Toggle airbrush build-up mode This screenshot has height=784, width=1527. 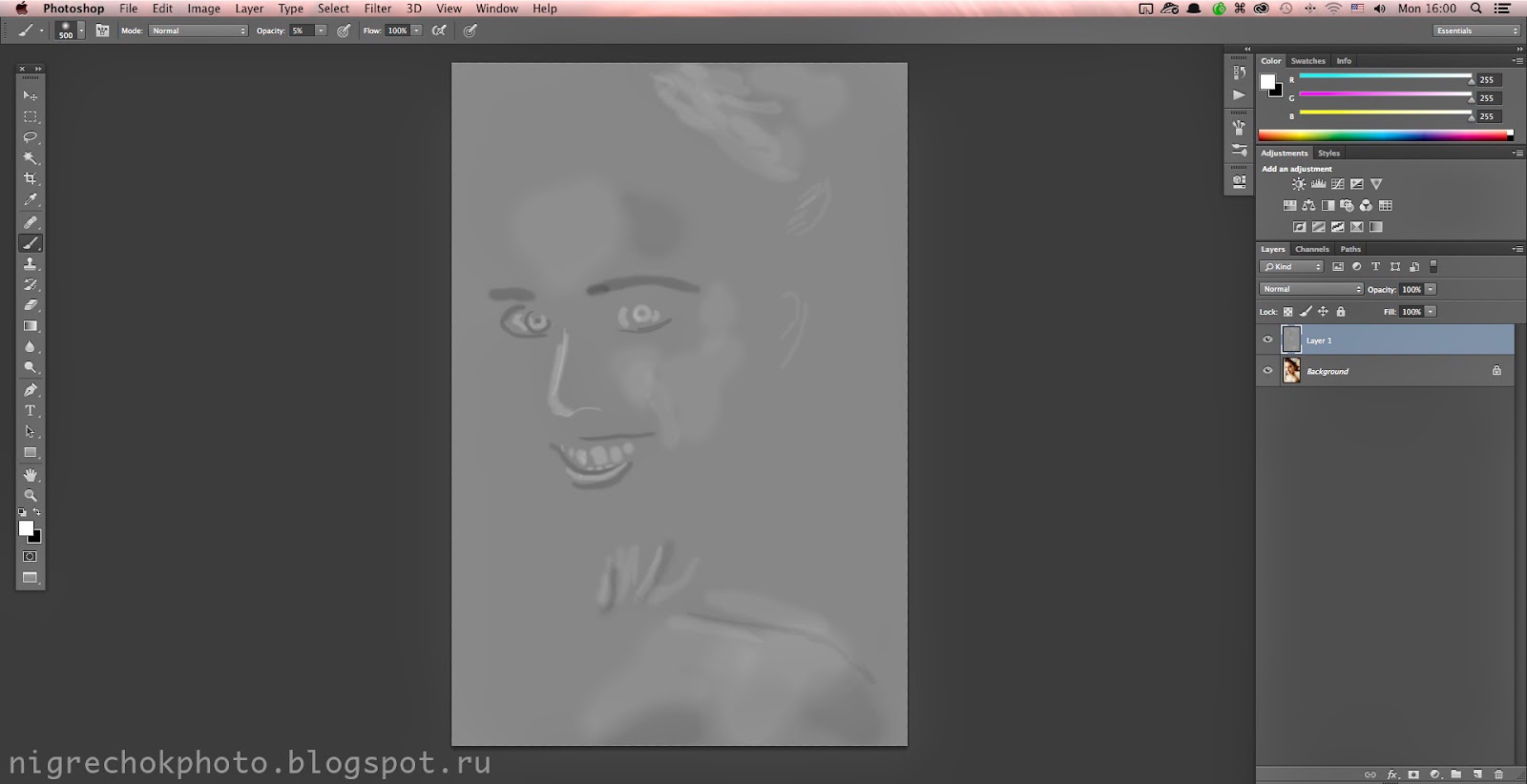coord(439,31)
